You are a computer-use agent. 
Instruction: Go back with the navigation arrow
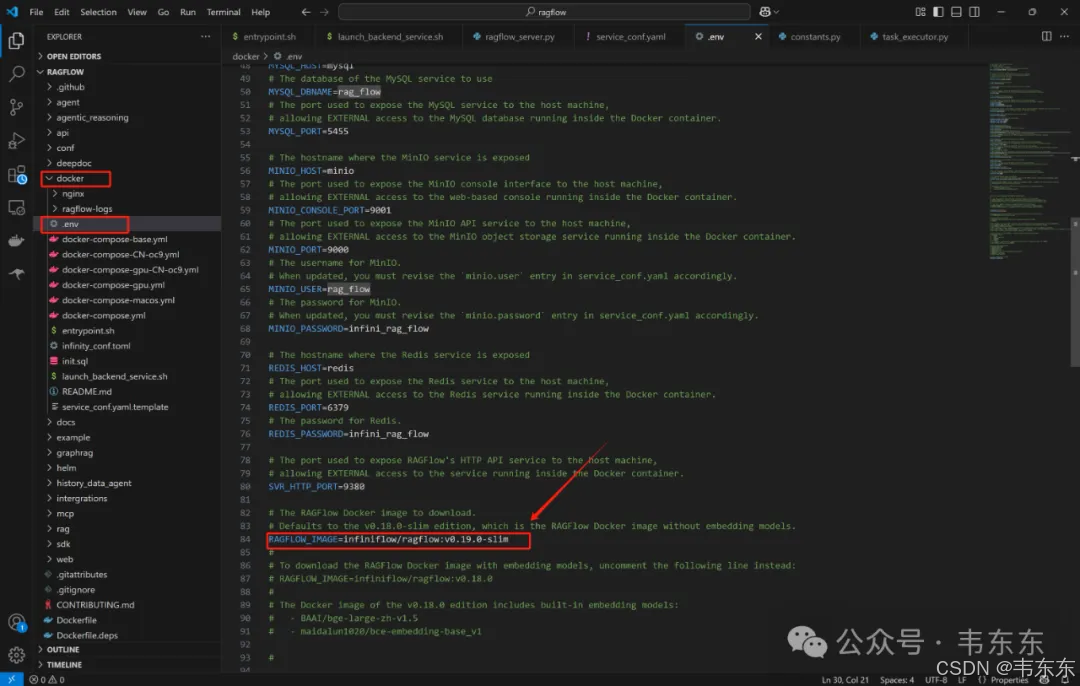coord(306,12)
